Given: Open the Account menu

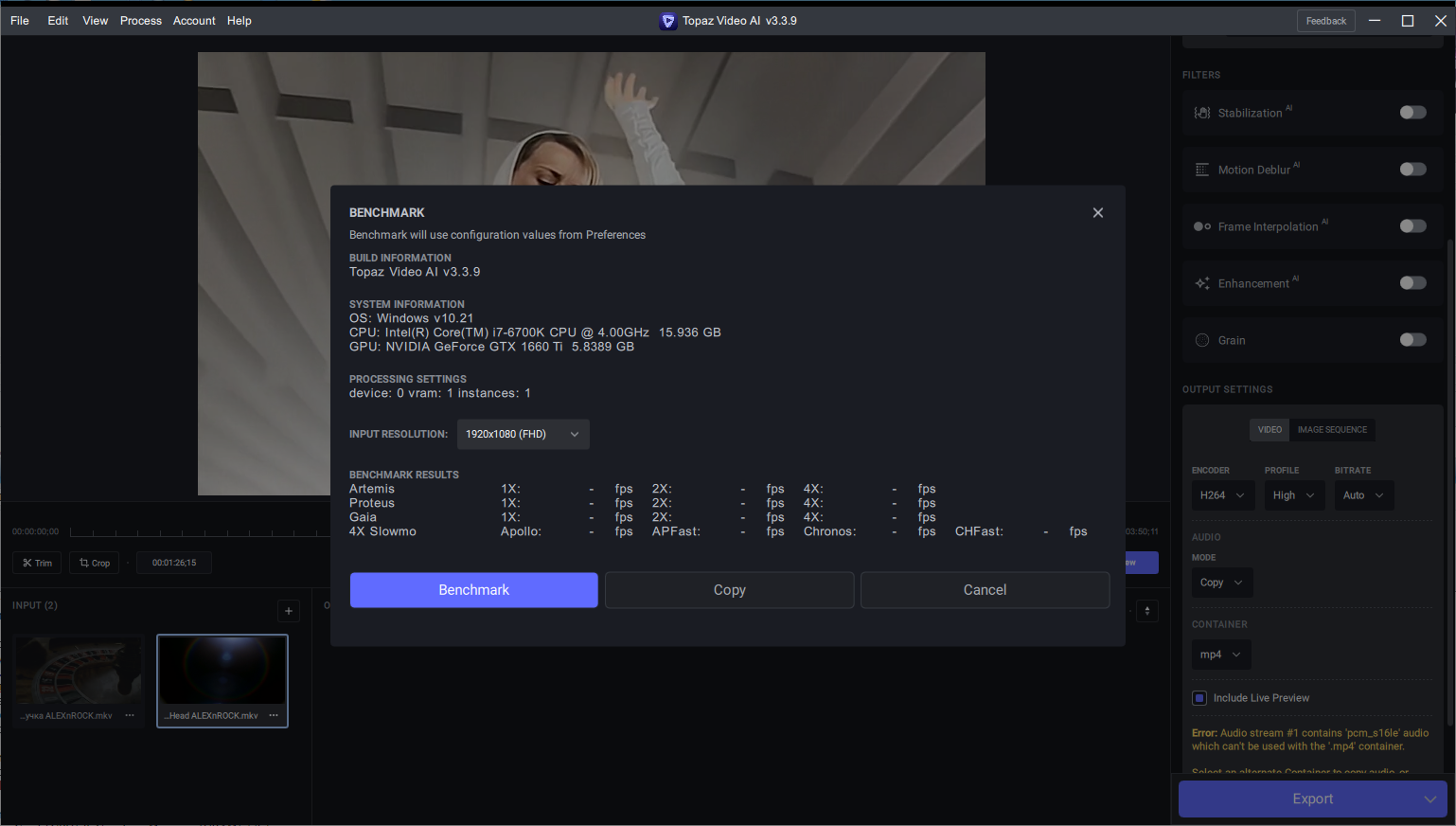Looking at the screenshot, I should point(194,20).
